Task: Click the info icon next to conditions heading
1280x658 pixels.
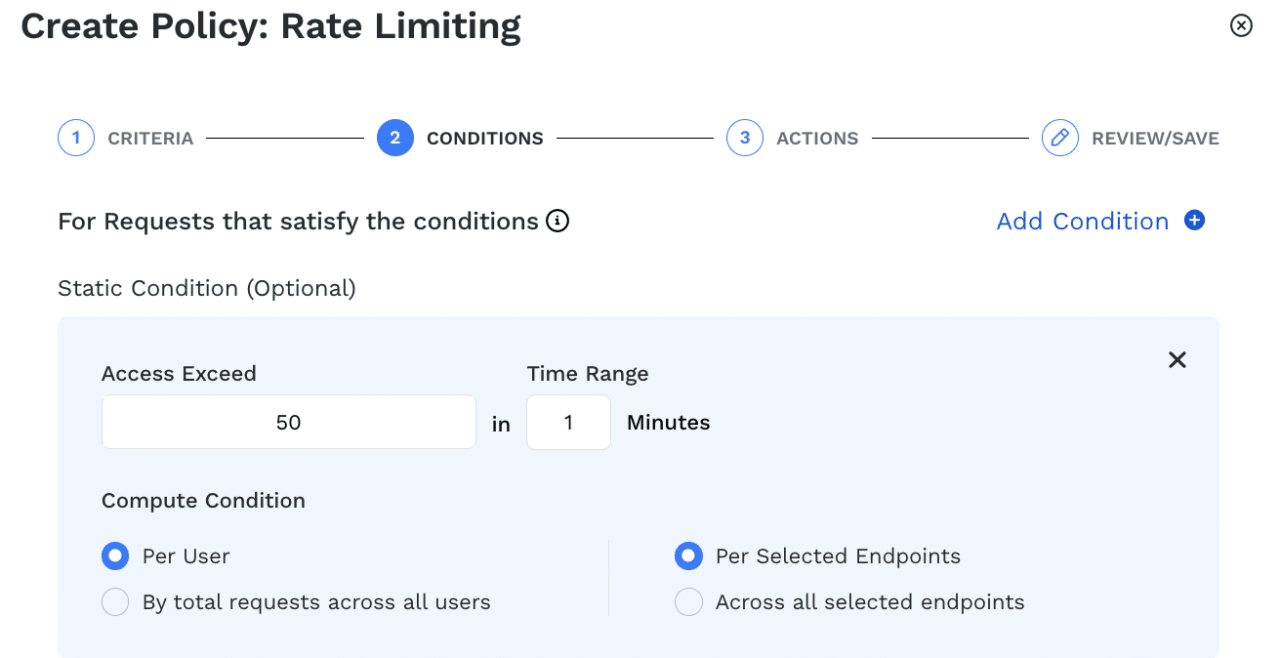Action: tap(558, 221)
